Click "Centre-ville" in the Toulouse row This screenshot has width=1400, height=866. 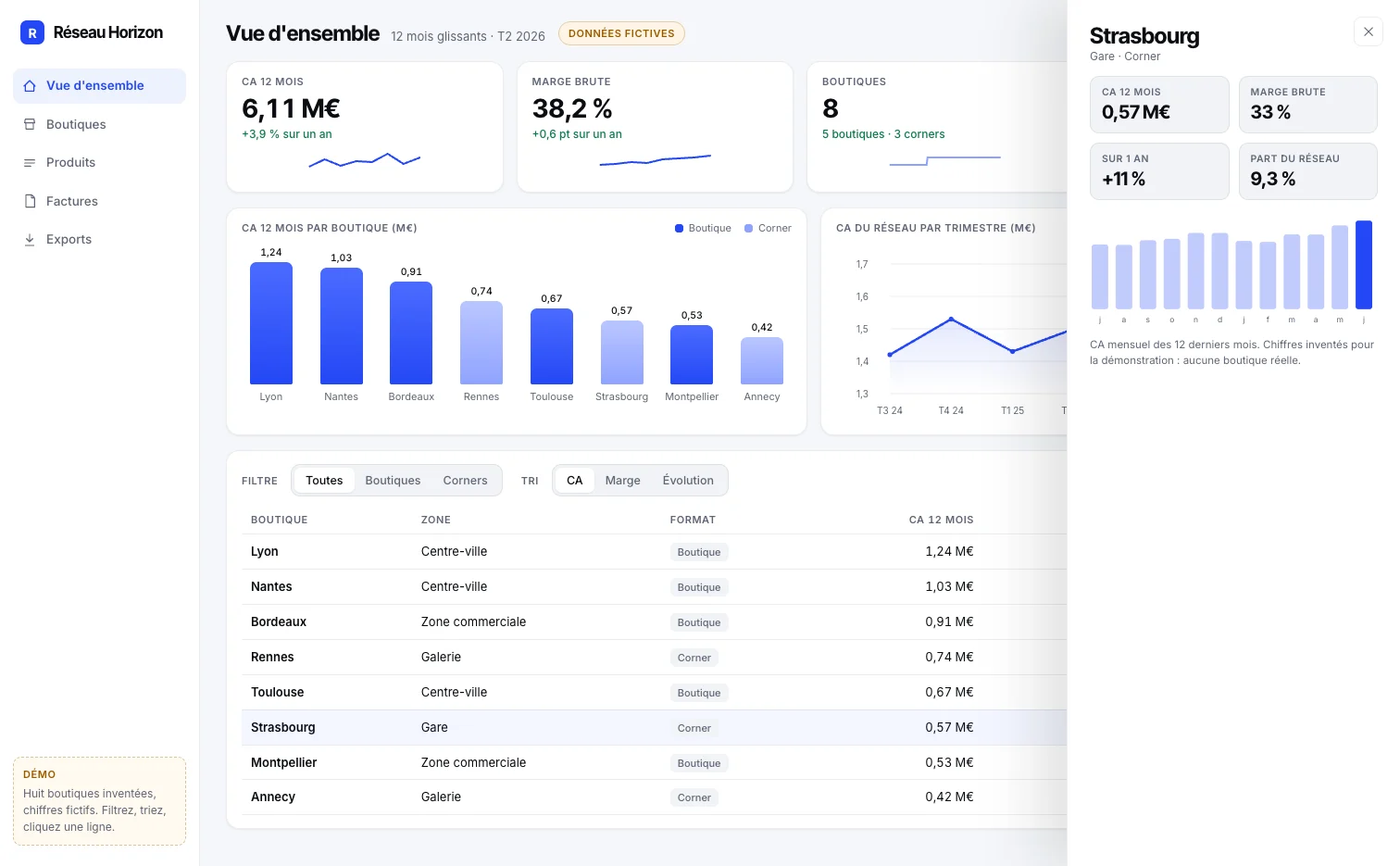454,693
